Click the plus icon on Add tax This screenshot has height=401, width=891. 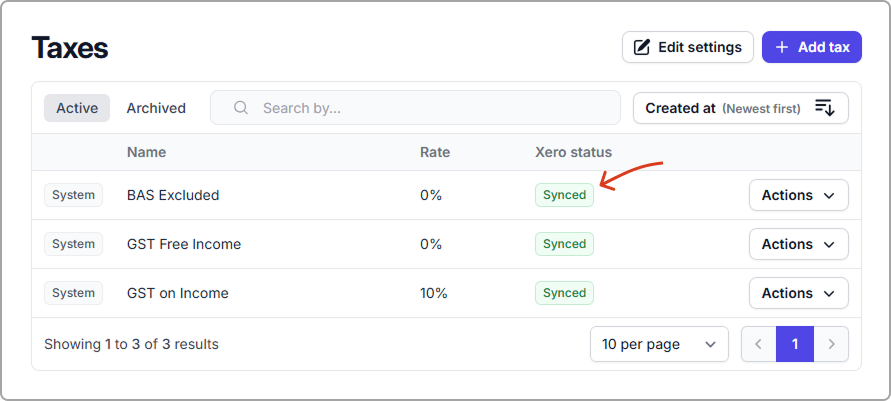pyautogui.click(x=782, y=47)
